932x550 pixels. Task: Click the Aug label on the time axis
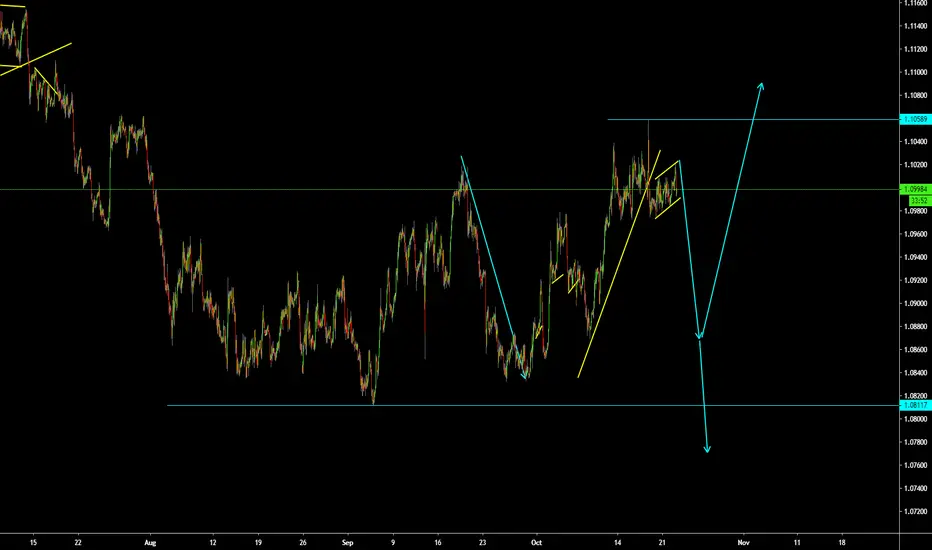tap(150, 542)
